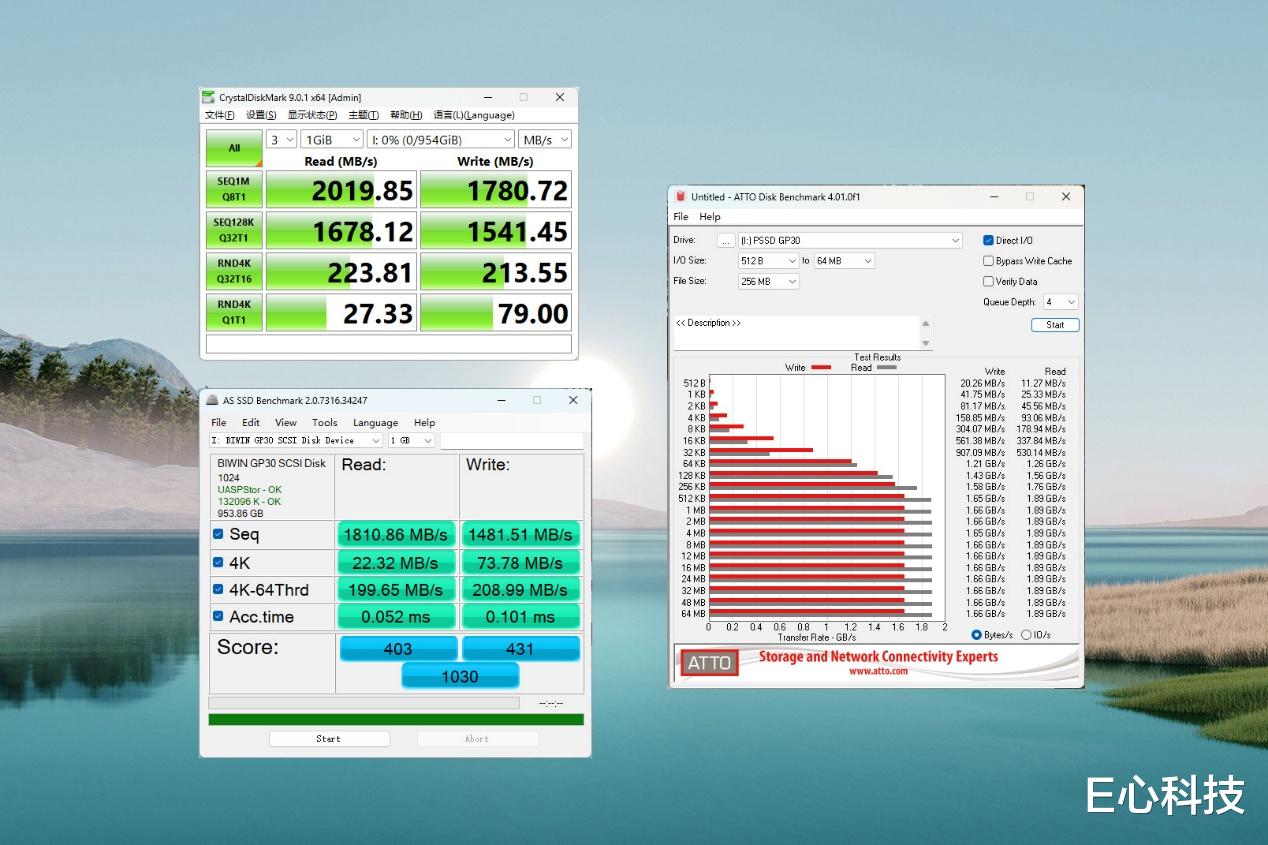Open CrystalDiskMark 文件(F) menu

point(220,115)
